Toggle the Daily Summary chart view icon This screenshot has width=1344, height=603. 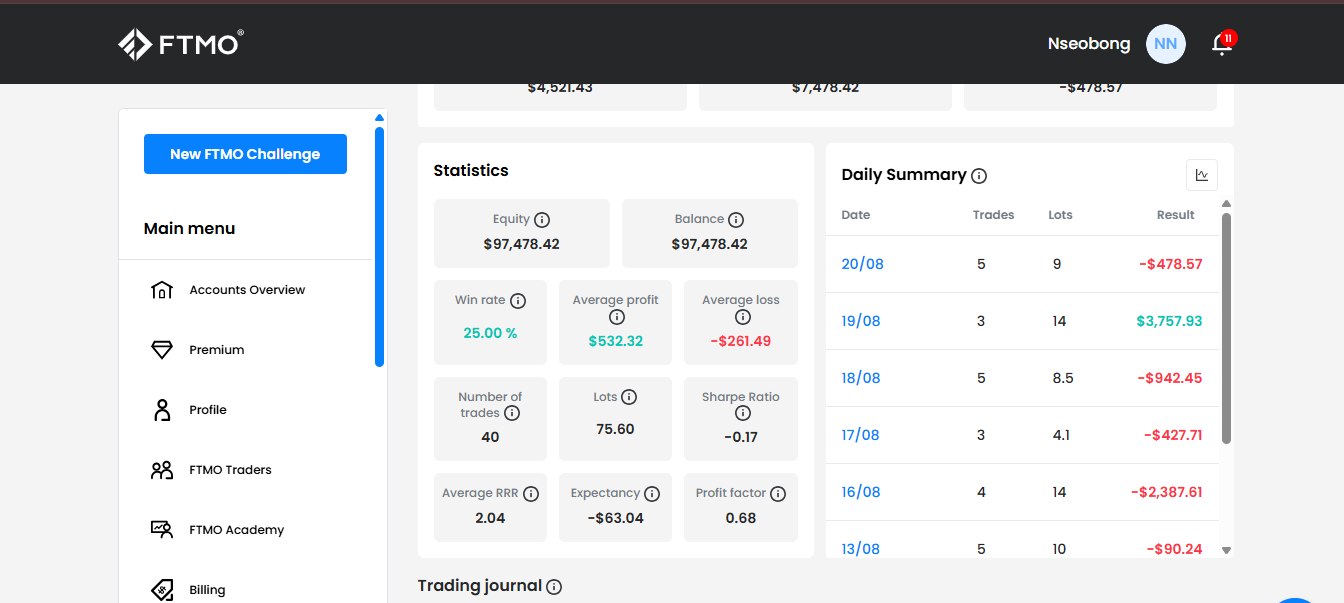1201,175
